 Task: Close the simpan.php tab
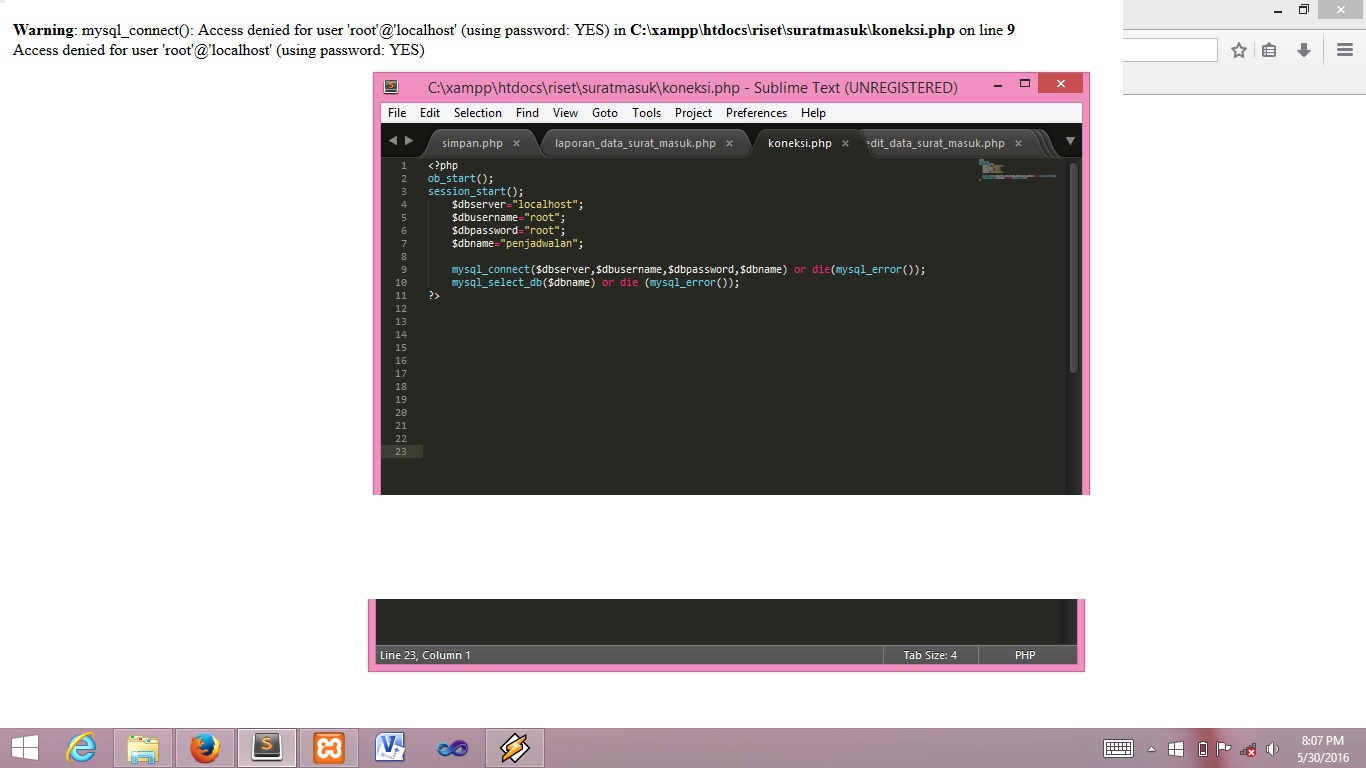[x=516, y=143]
